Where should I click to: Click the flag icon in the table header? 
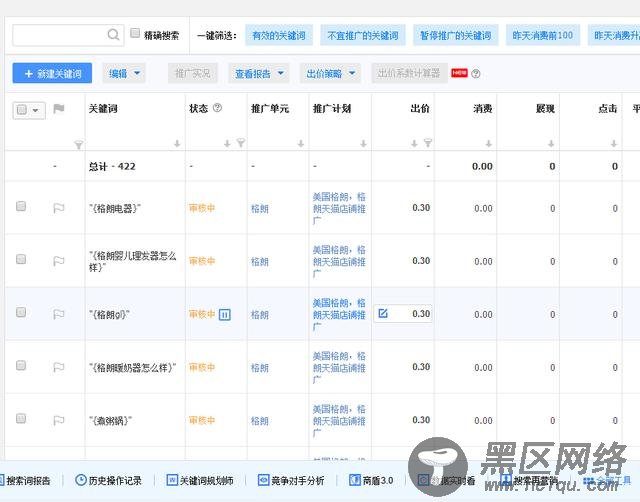(x=59, y=109)
